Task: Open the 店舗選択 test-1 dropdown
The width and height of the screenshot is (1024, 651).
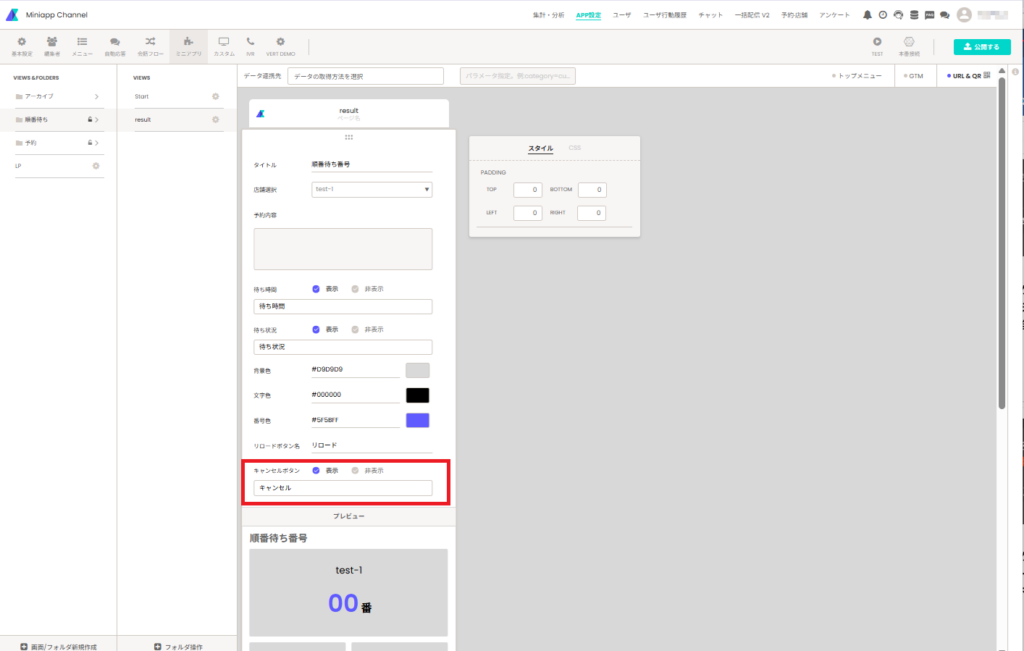Action: pyautogui.click(x=371, y=189)
